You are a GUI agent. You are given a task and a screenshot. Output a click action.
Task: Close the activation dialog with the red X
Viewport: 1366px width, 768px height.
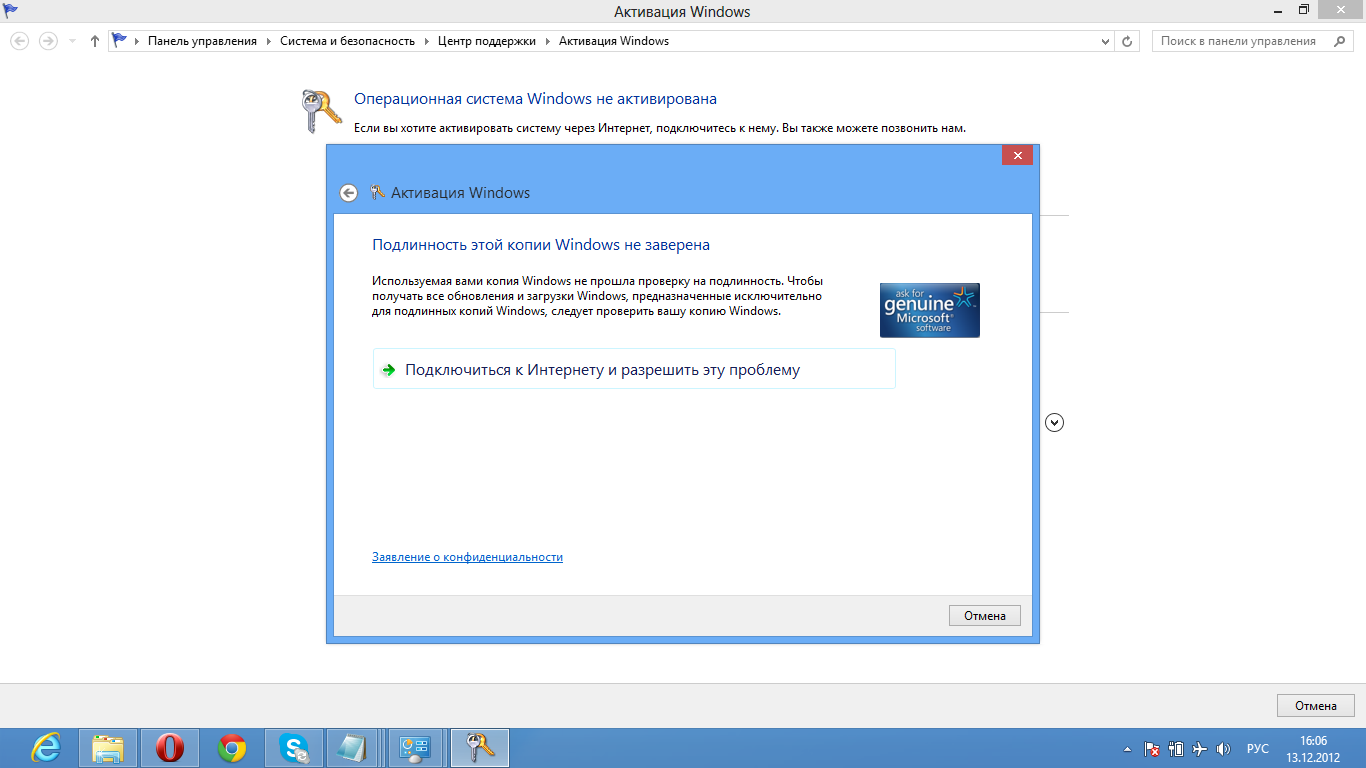coord(1017,155)
